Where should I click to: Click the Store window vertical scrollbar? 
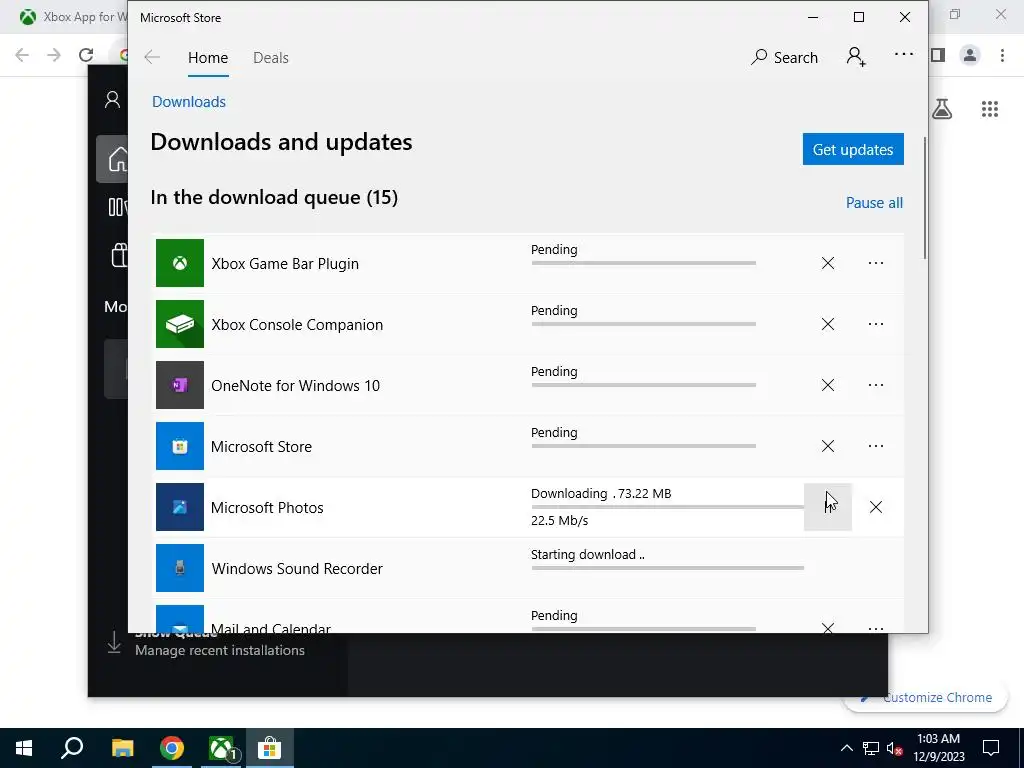click(x=925, y=199)
